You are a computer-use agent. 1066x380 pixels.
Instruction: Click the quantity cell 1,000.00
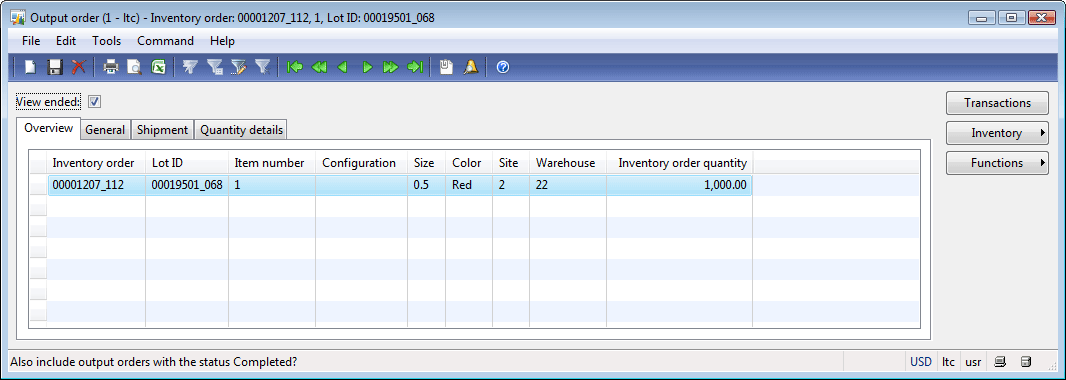click(679, 185)
